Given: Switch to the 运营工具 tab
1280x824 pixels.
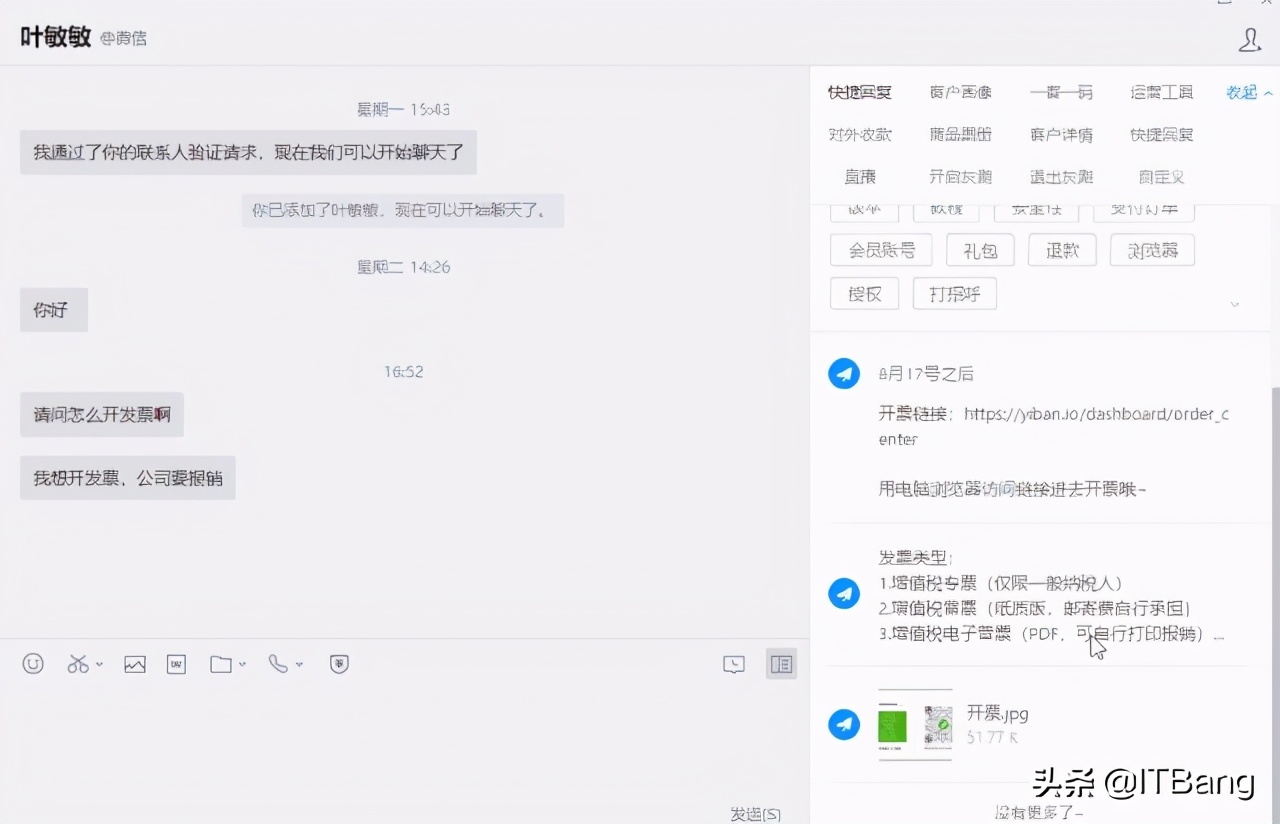Looking at the screenshot, I should pos(1160,91).
